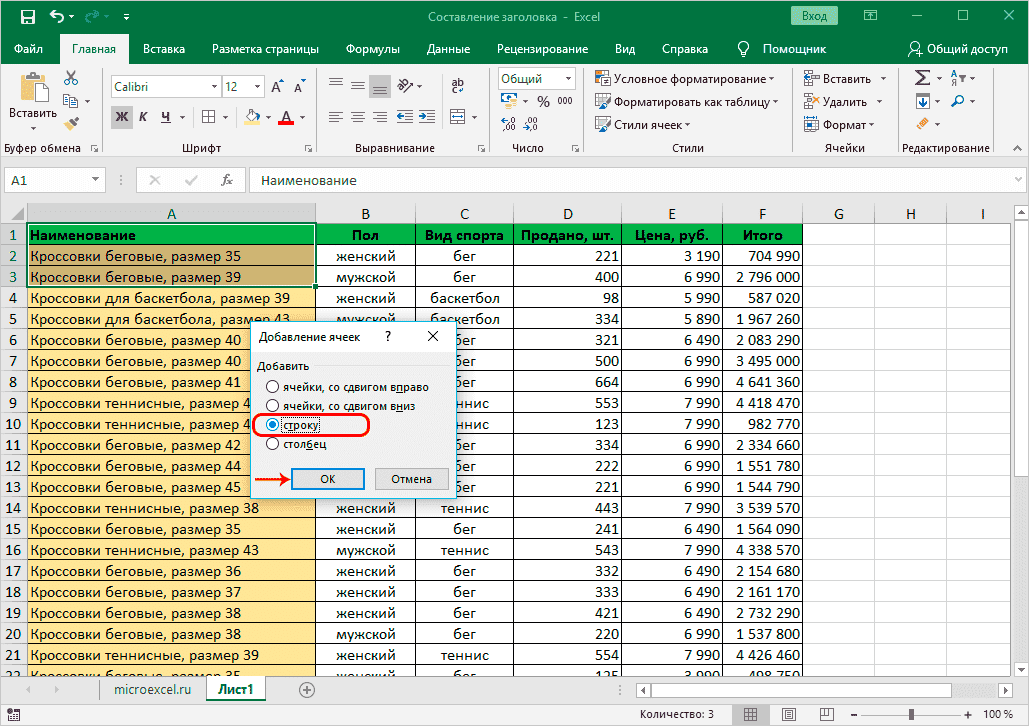Viewport: 1029px width, 726px height.
Task: Add a new sheet with plus icon
Action: [306, 689]
